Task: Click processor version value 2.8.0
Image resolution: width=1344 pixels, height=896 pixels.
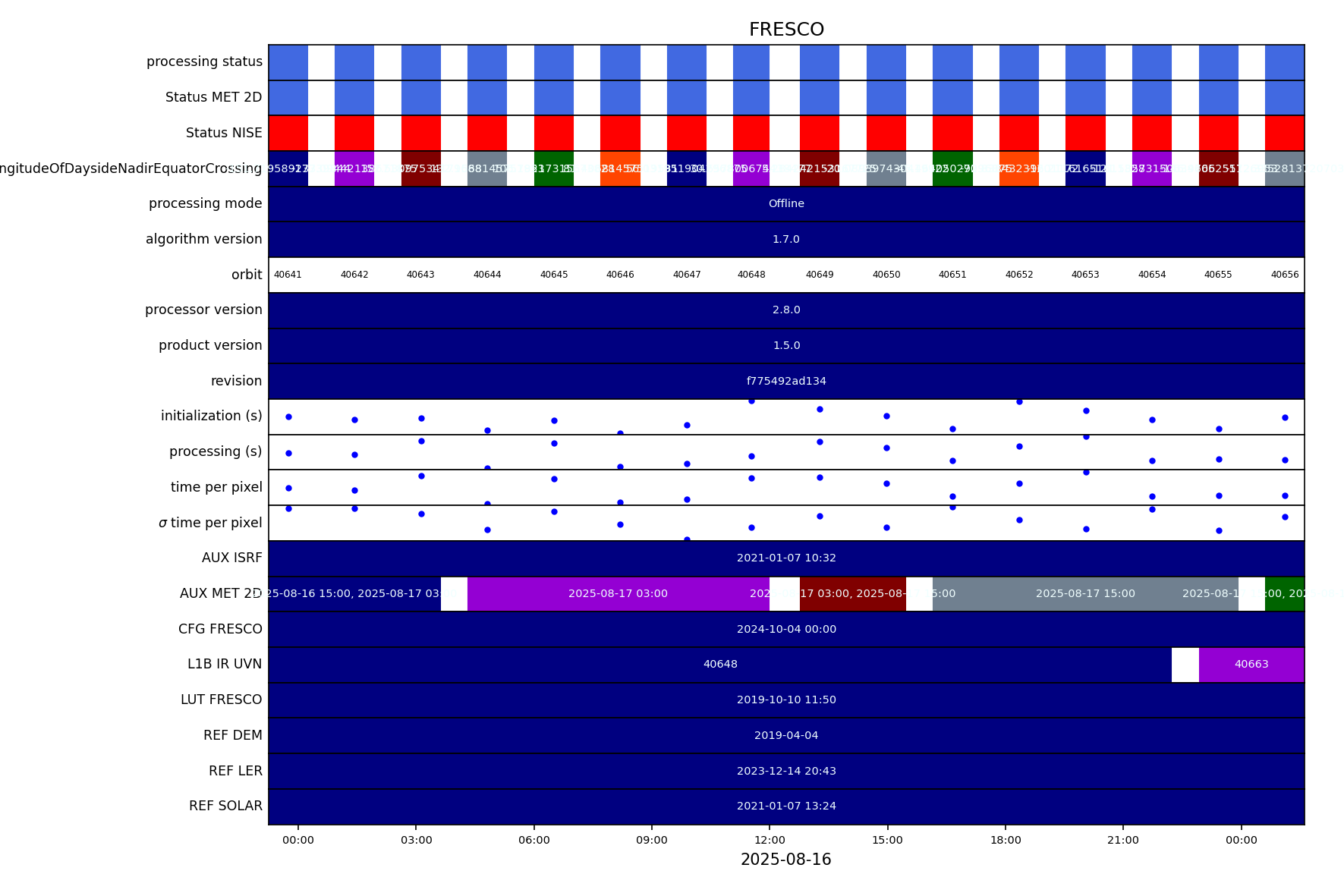Action: click(x=786, y=310)
